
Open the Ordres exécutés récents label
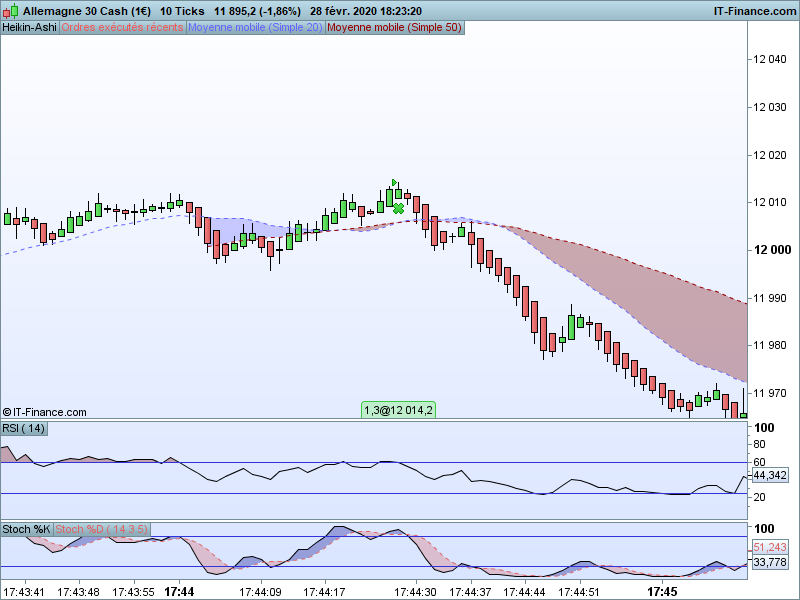pos(122,28)
